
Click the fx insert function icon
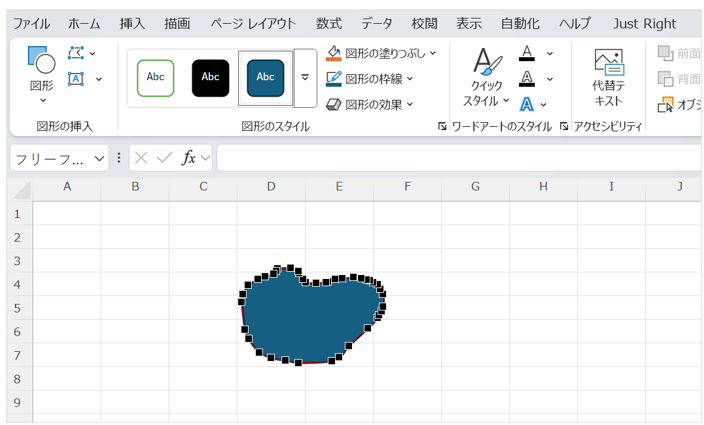pyautogui.click(x=189, y=158)
